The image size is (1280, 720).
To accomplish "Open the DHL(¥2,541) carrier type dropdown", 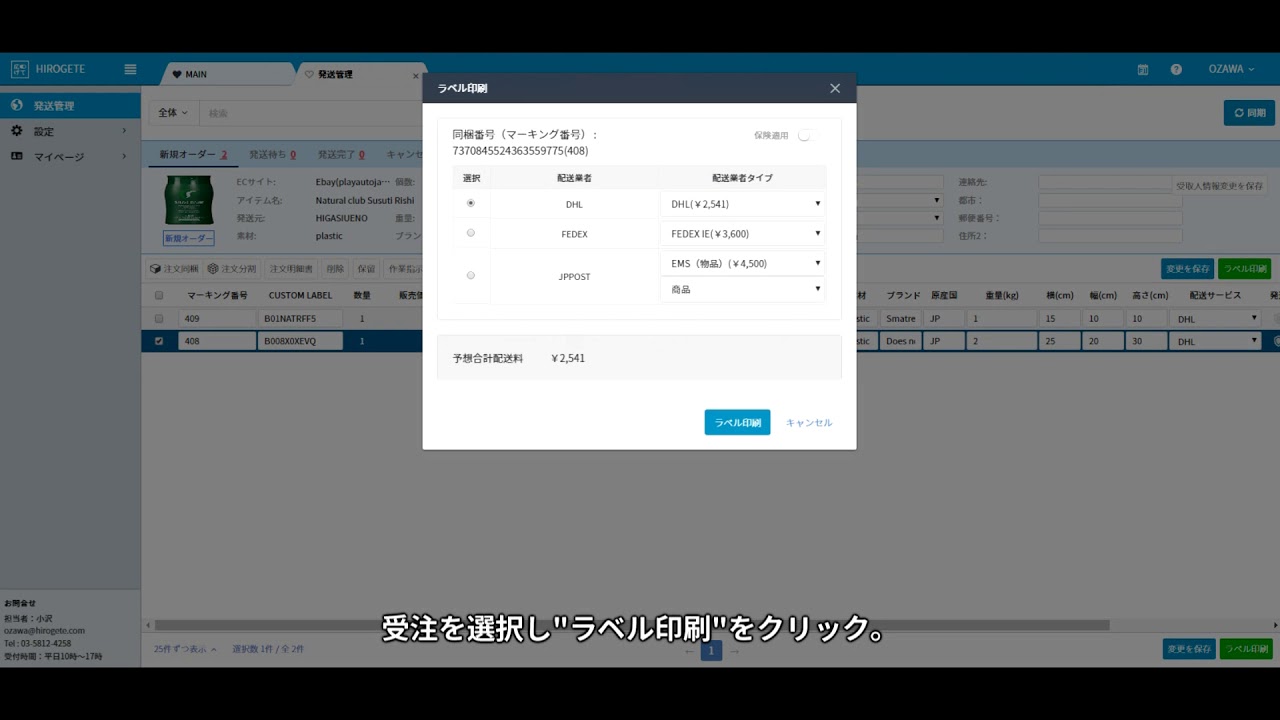I will [742, 204].
